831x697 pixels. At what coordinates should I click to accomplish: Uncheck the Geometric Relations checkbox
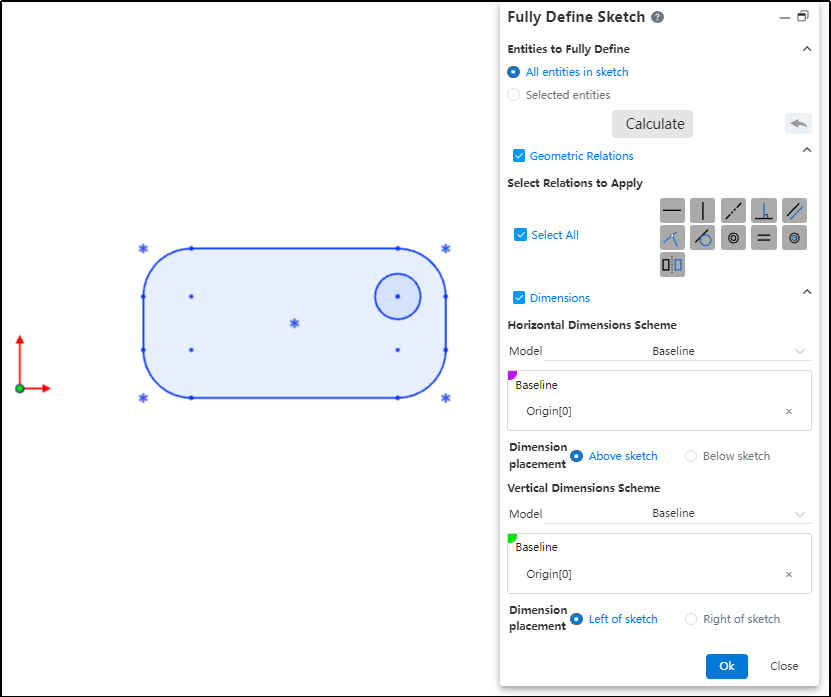(x=519, y=156)
